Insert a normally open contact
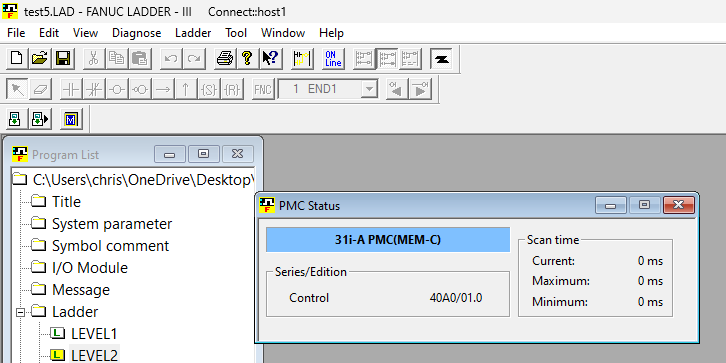Screen dimensions: 726x363 coord(71,89)
